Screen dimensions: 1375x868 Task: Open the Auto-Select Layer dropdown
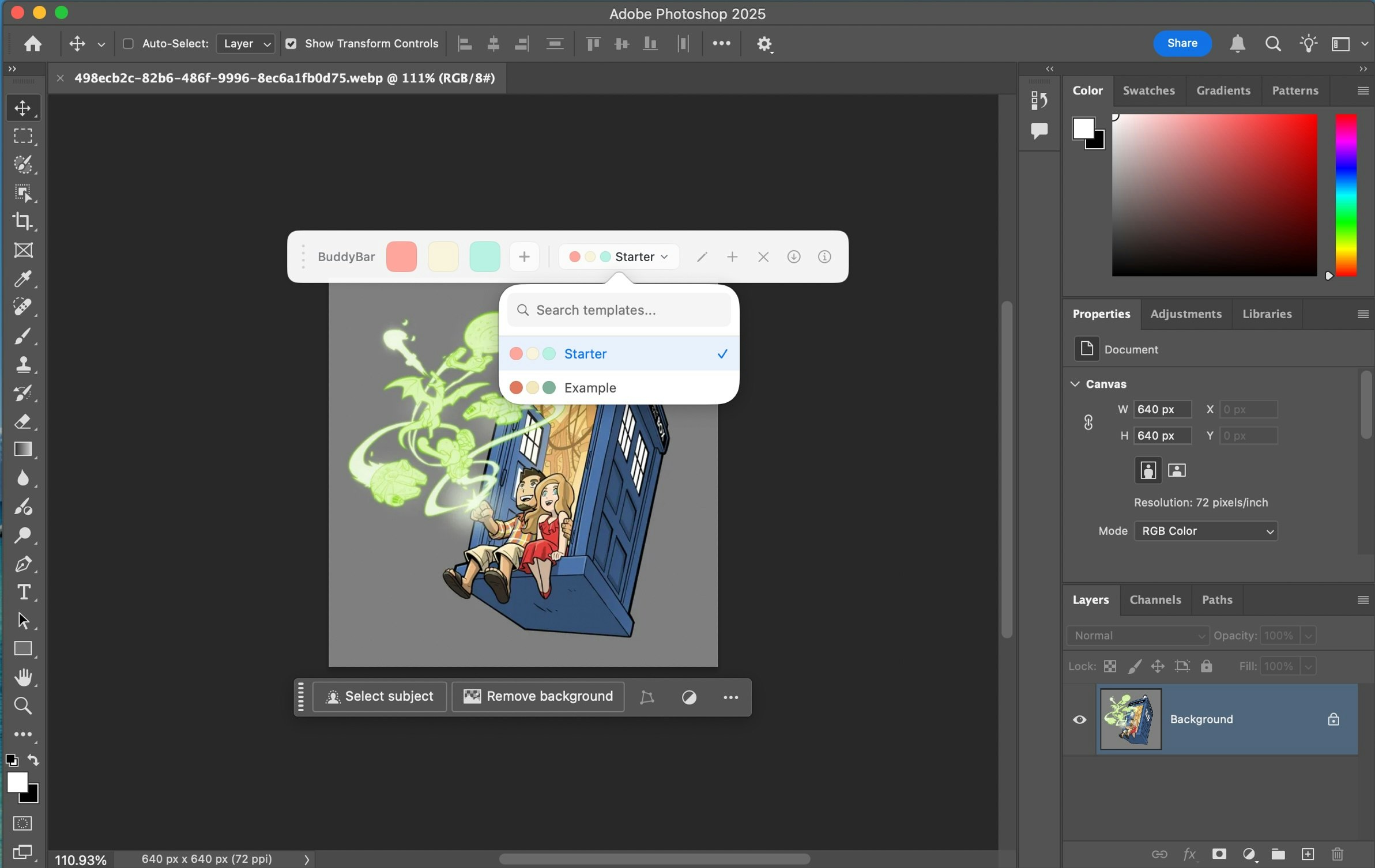tap(246, 44)
